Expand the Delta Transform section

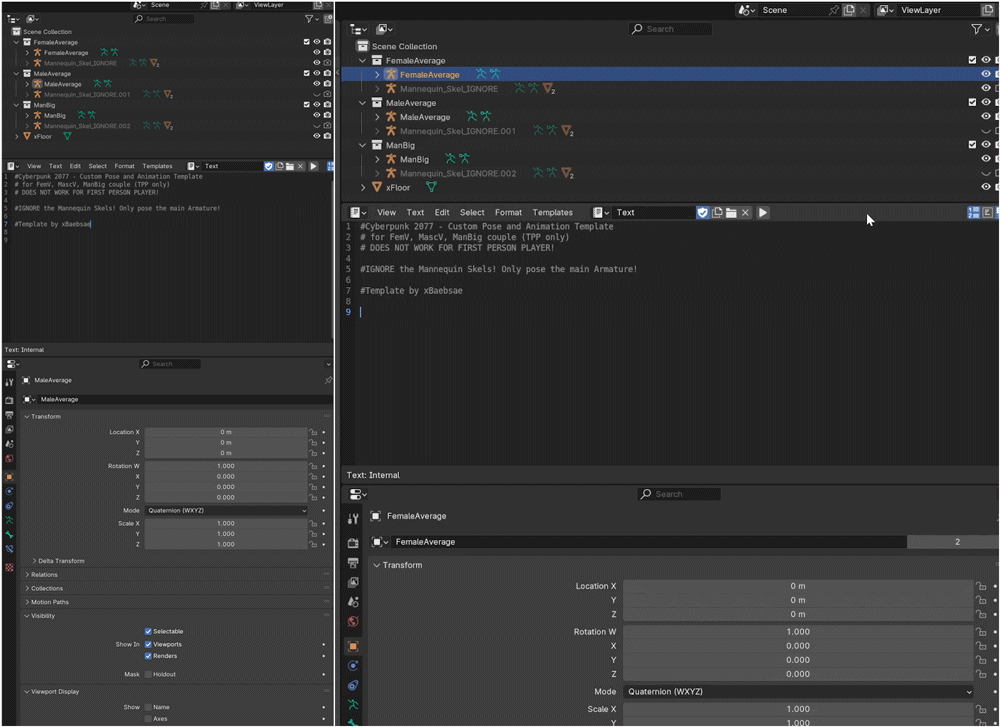coord(61,561)
